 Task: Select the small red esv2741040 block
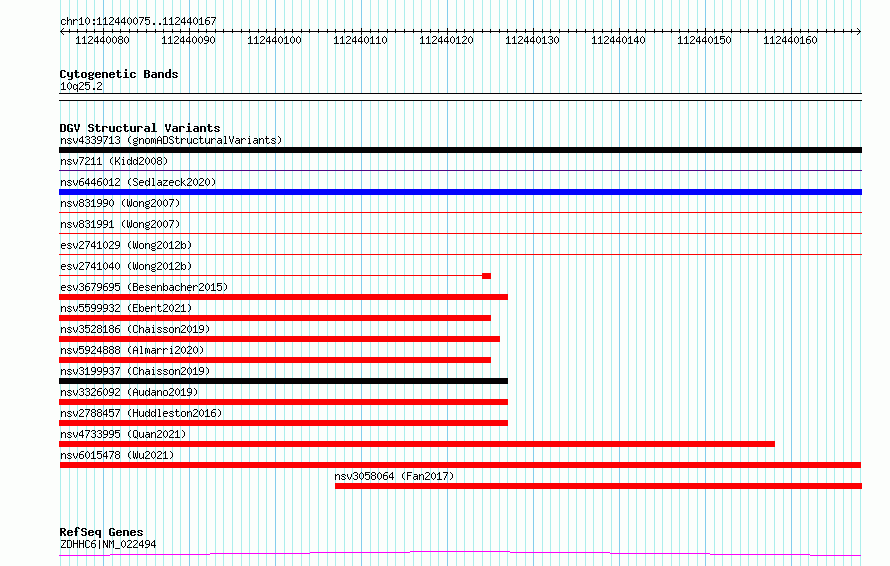pyautogui.click(x=486, y=276)
